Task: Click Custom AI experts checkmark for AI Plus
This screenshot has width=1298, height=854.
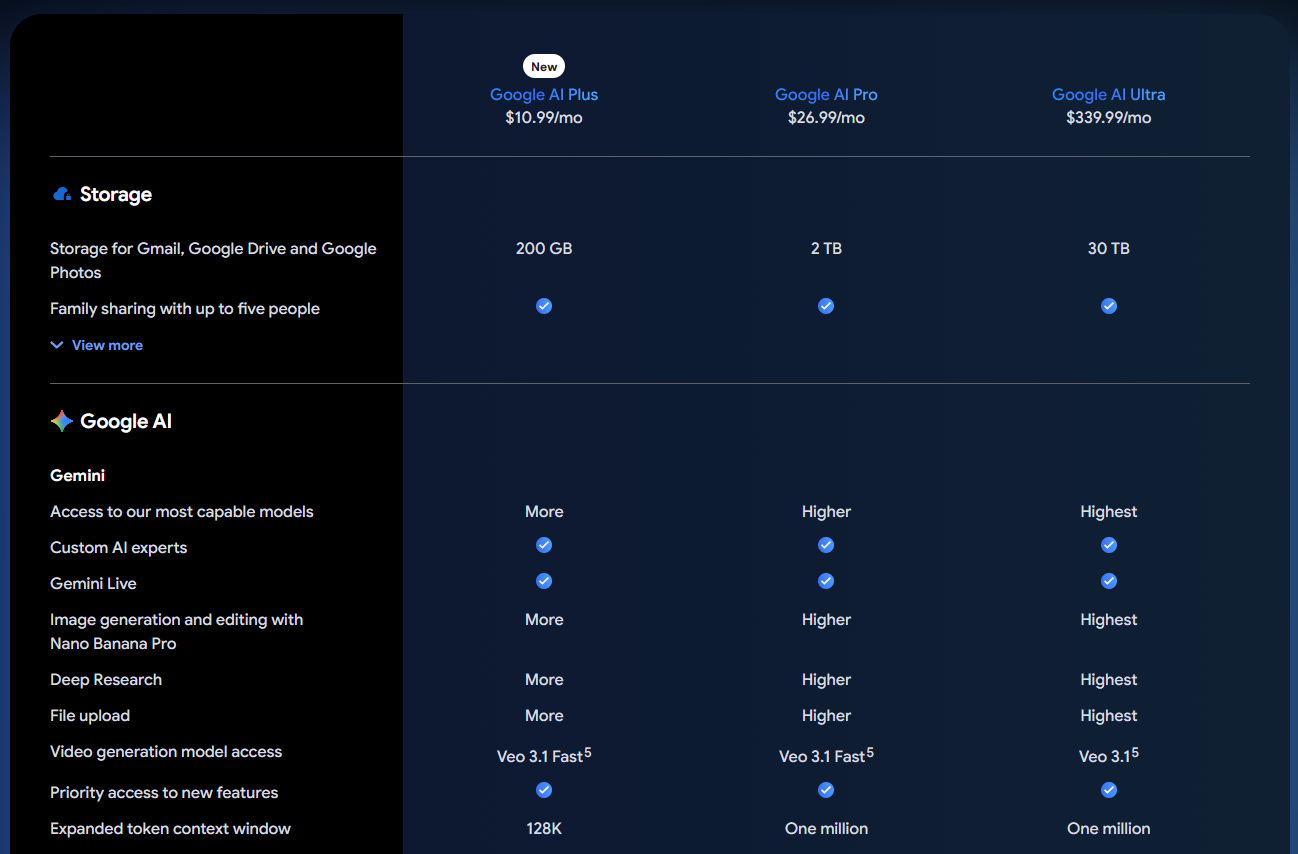Action: pyautogui.click(x=544, y=545)
